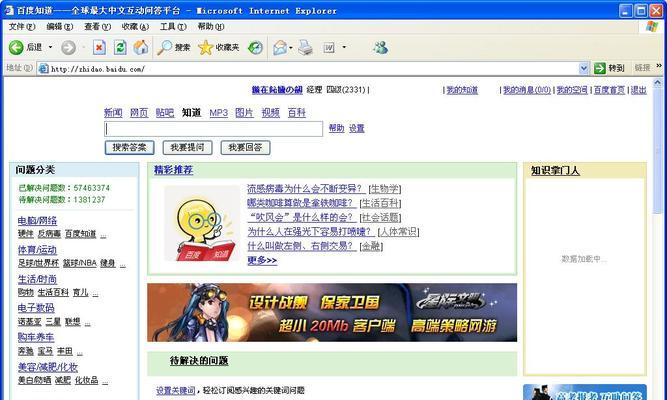This screenshot has height=400, width=667.
Task: Click the 知识掌门人 heading
Action: (555, 171)
